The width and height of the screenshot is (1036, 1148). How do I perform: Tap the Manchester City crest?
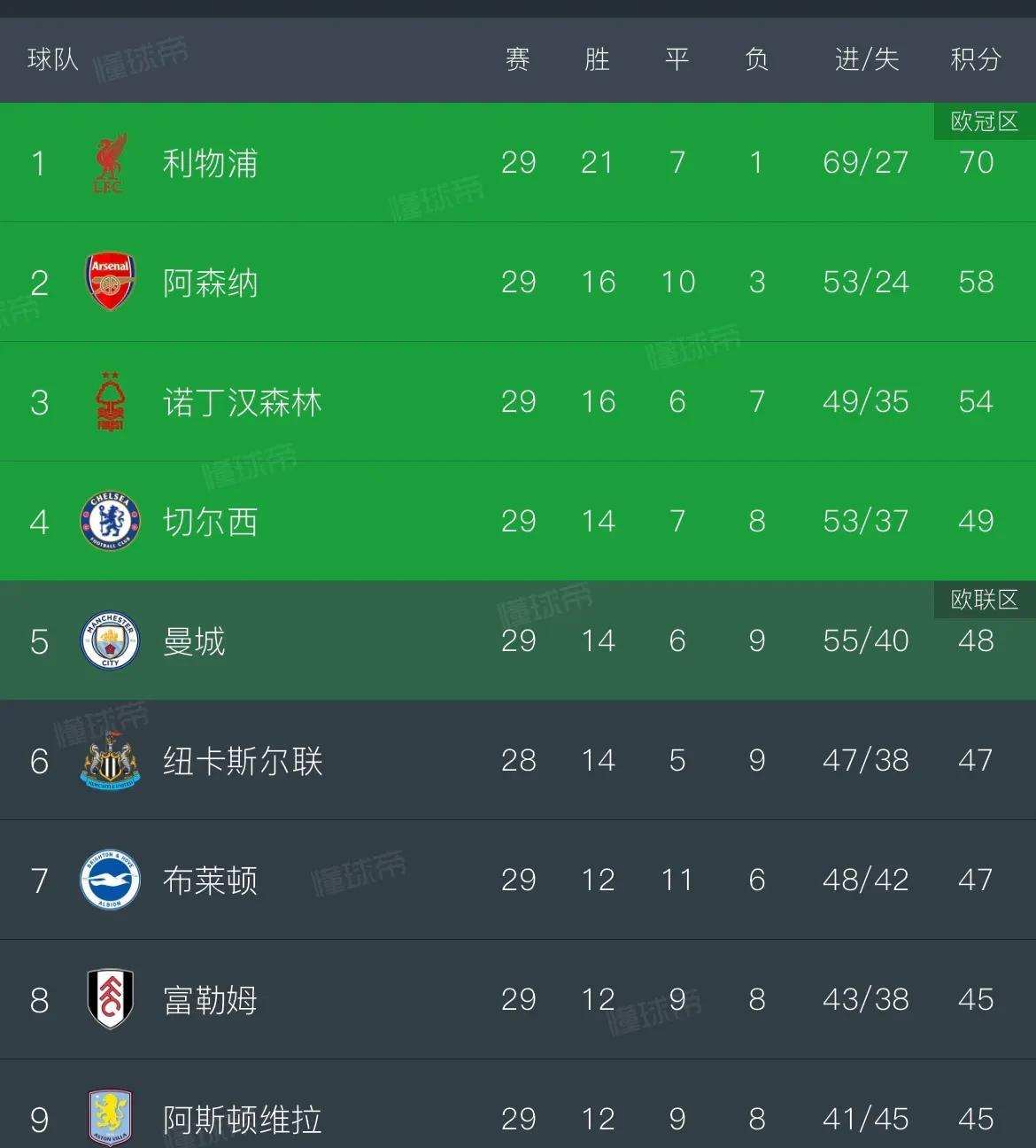[x=111, y=640]
